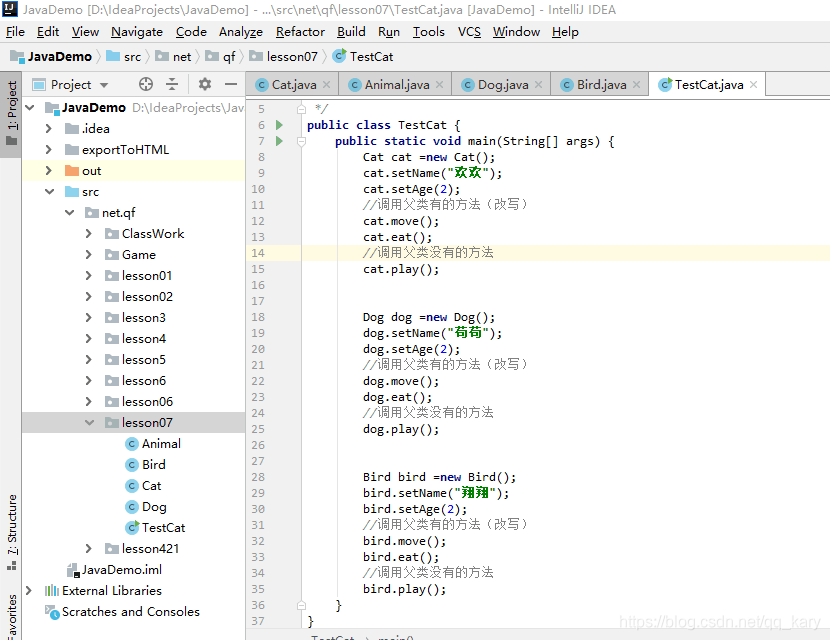This screenshot has height=640, width=830.
Task: Switch to the Bird.java tab
Action: click(601, 85)
